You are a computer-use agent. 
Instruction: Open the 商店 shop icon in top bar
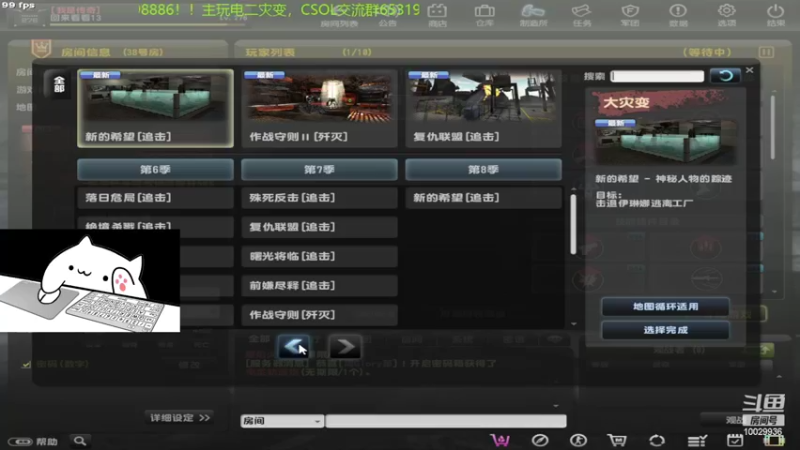coord(437,14)
